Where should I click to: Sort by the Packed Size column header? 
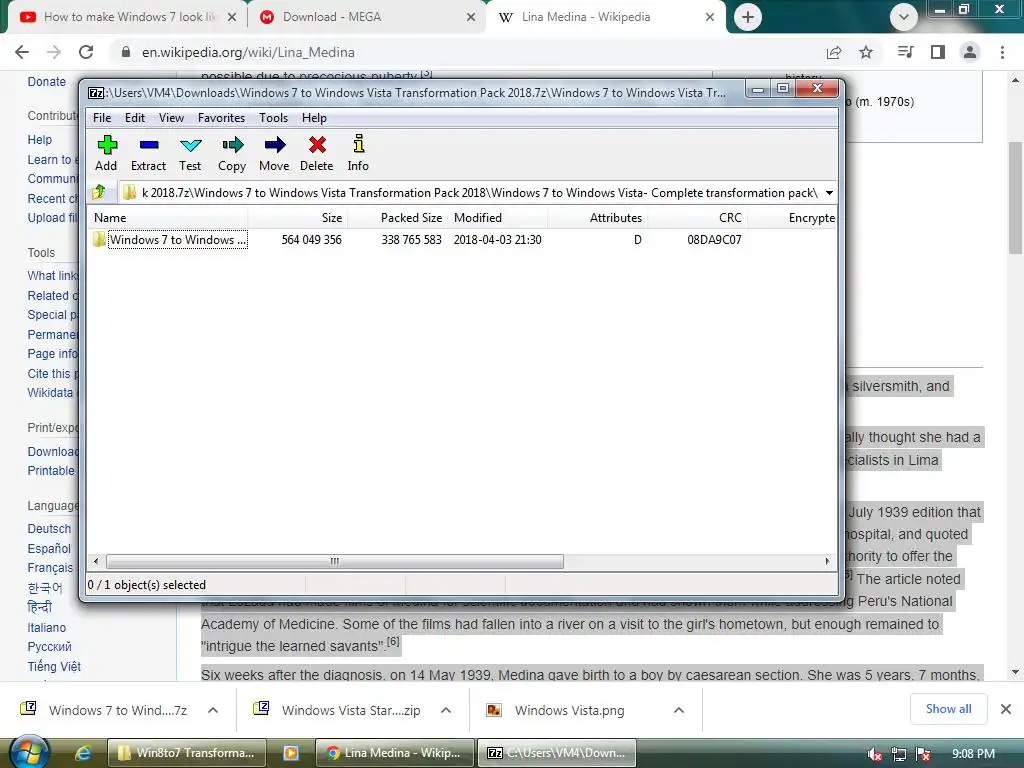(x=397, y=217)
